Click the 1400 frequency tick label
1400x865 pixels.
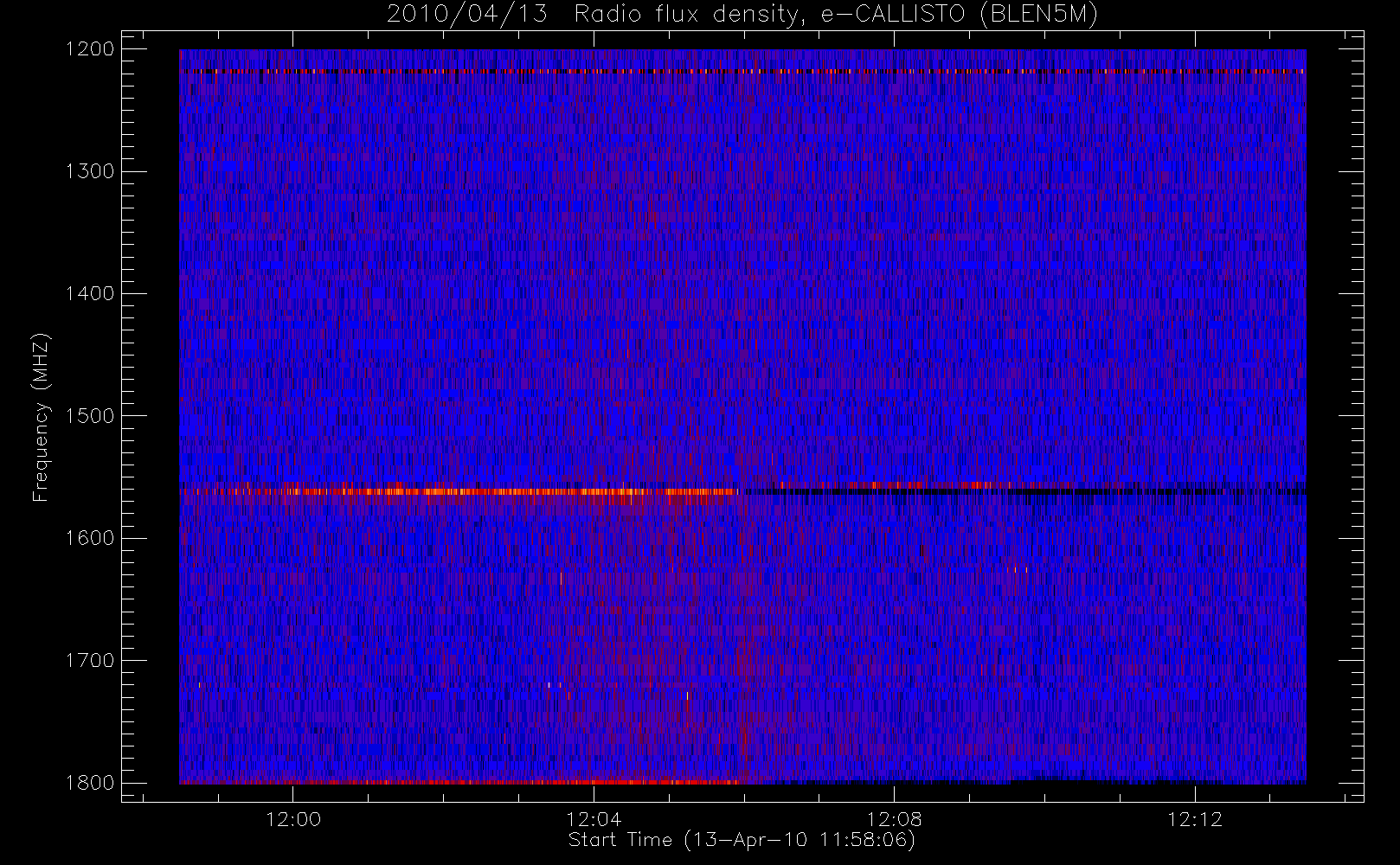tap(90, 294)
